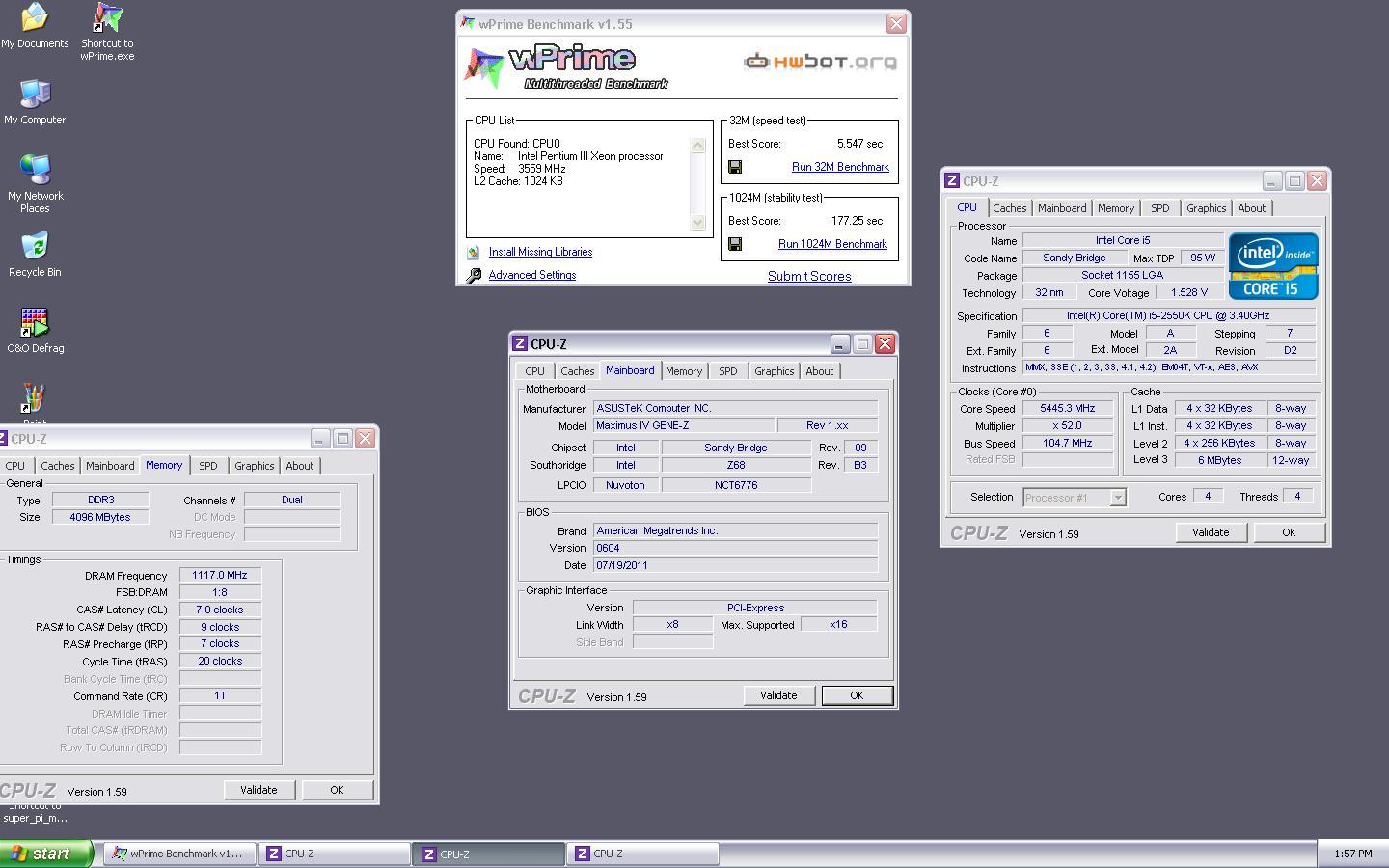Close the wPrime Benchmark window

pyautogui.click(x=896, y=23)
